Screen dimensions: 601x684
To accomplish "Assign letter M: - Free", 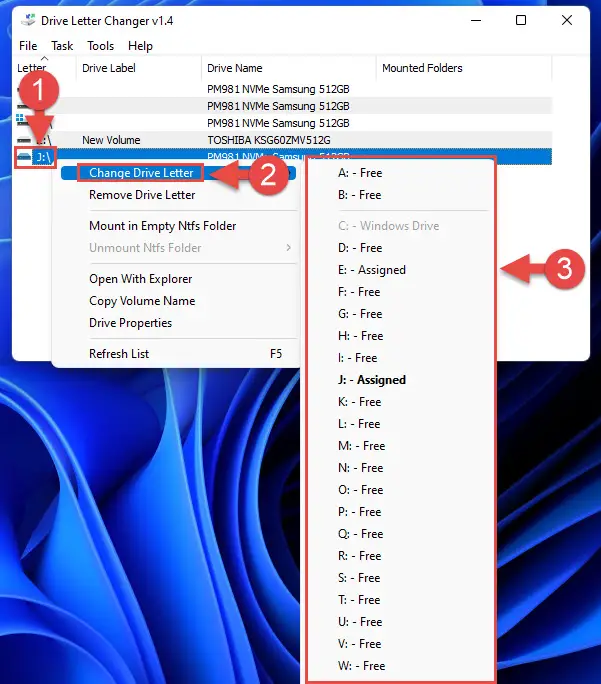I will click(362, 446).
